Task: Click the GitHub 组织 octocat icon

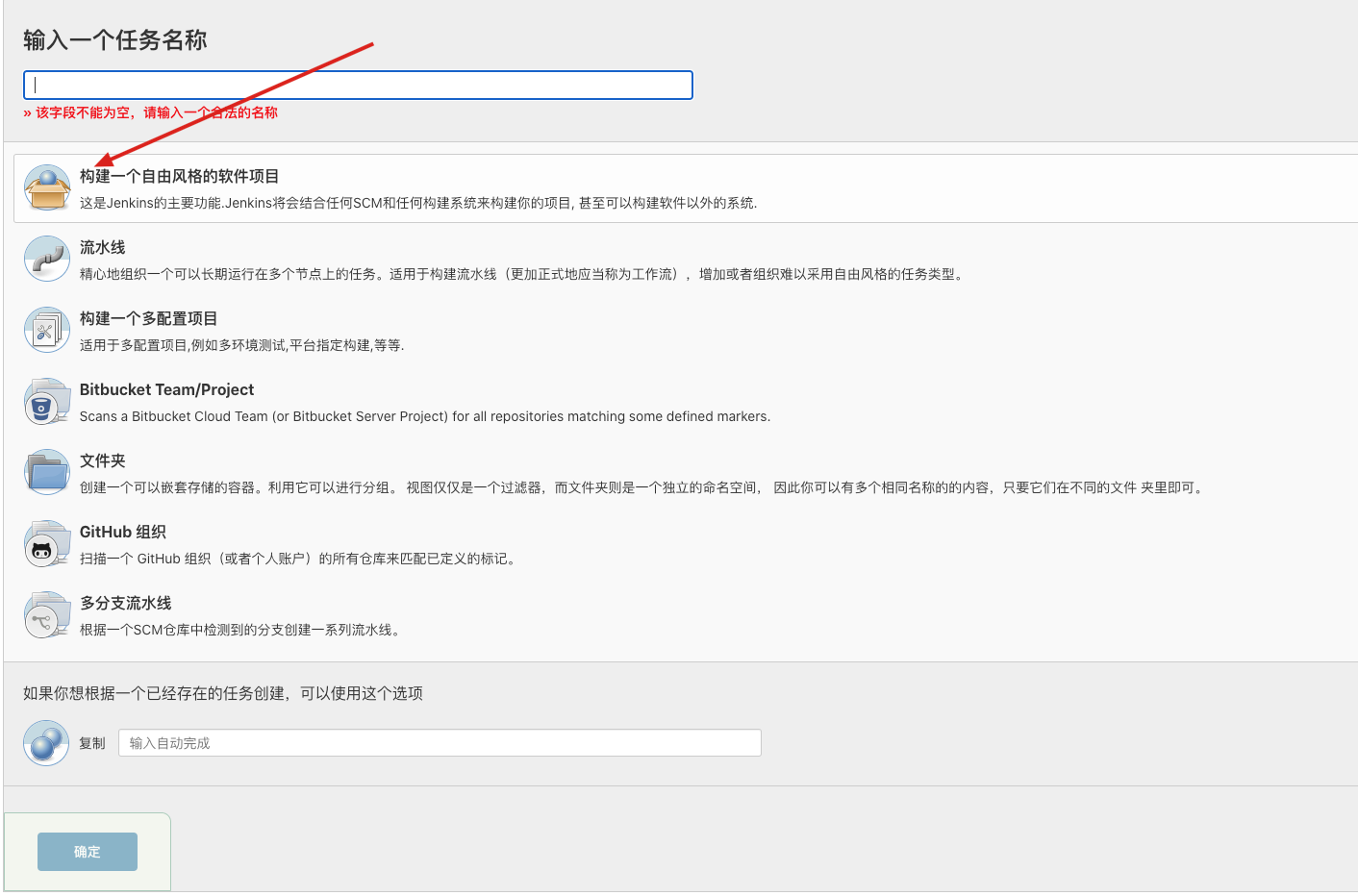Action: click(47, 544)
